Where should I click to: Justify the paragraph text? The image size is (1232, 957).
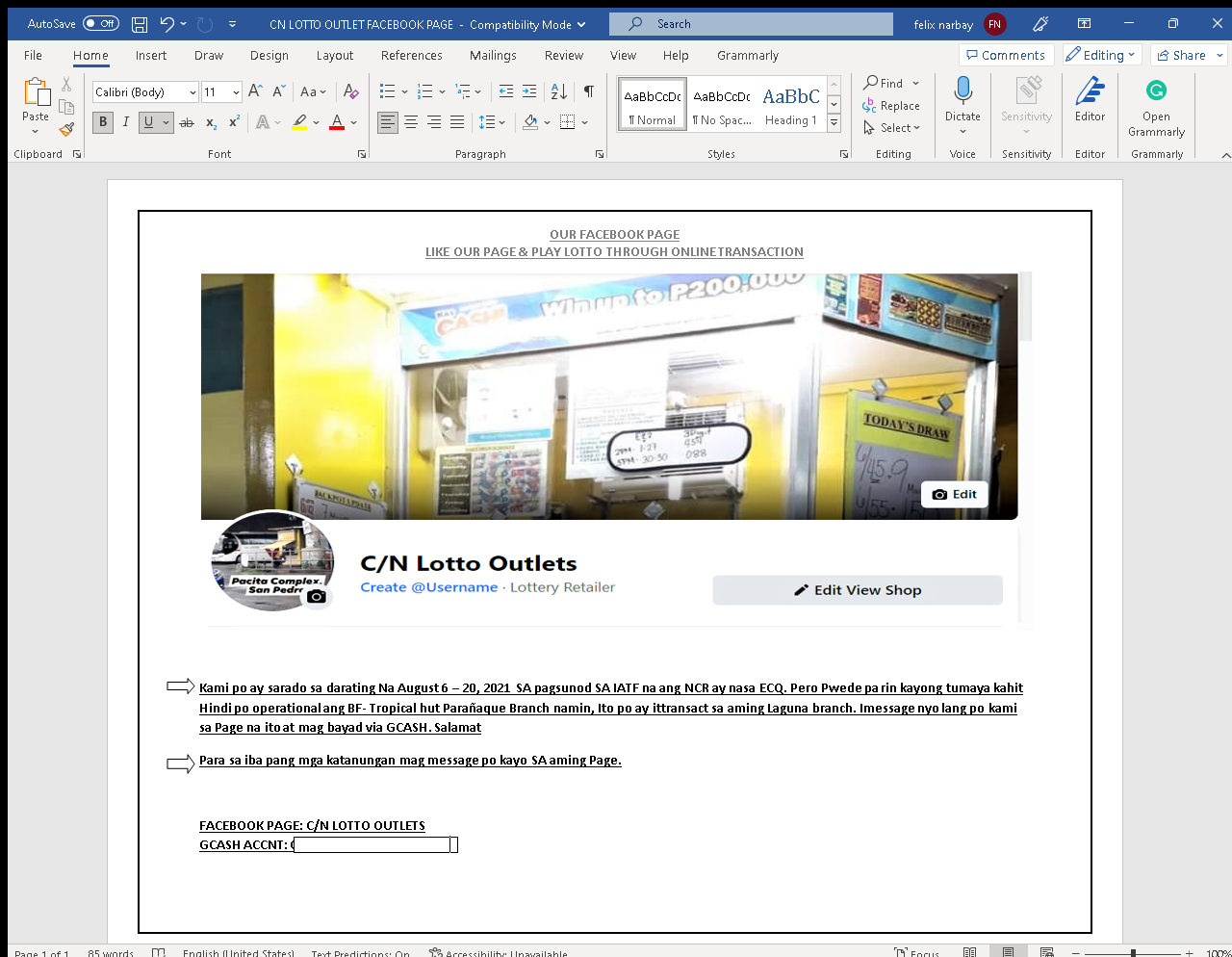click(457, 122)
